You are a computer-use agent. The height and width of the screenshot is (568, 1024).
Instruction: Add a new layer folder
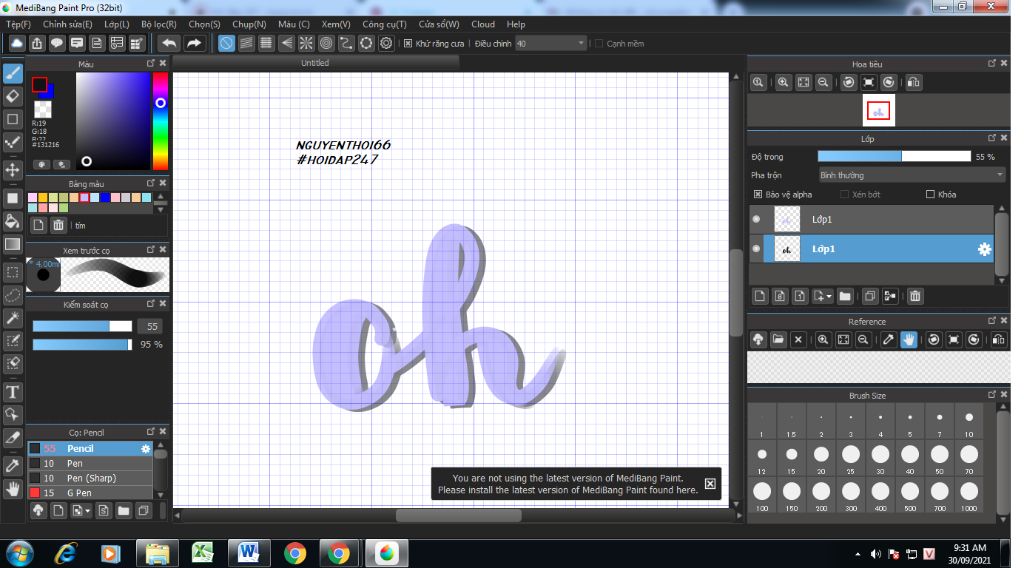845,296
